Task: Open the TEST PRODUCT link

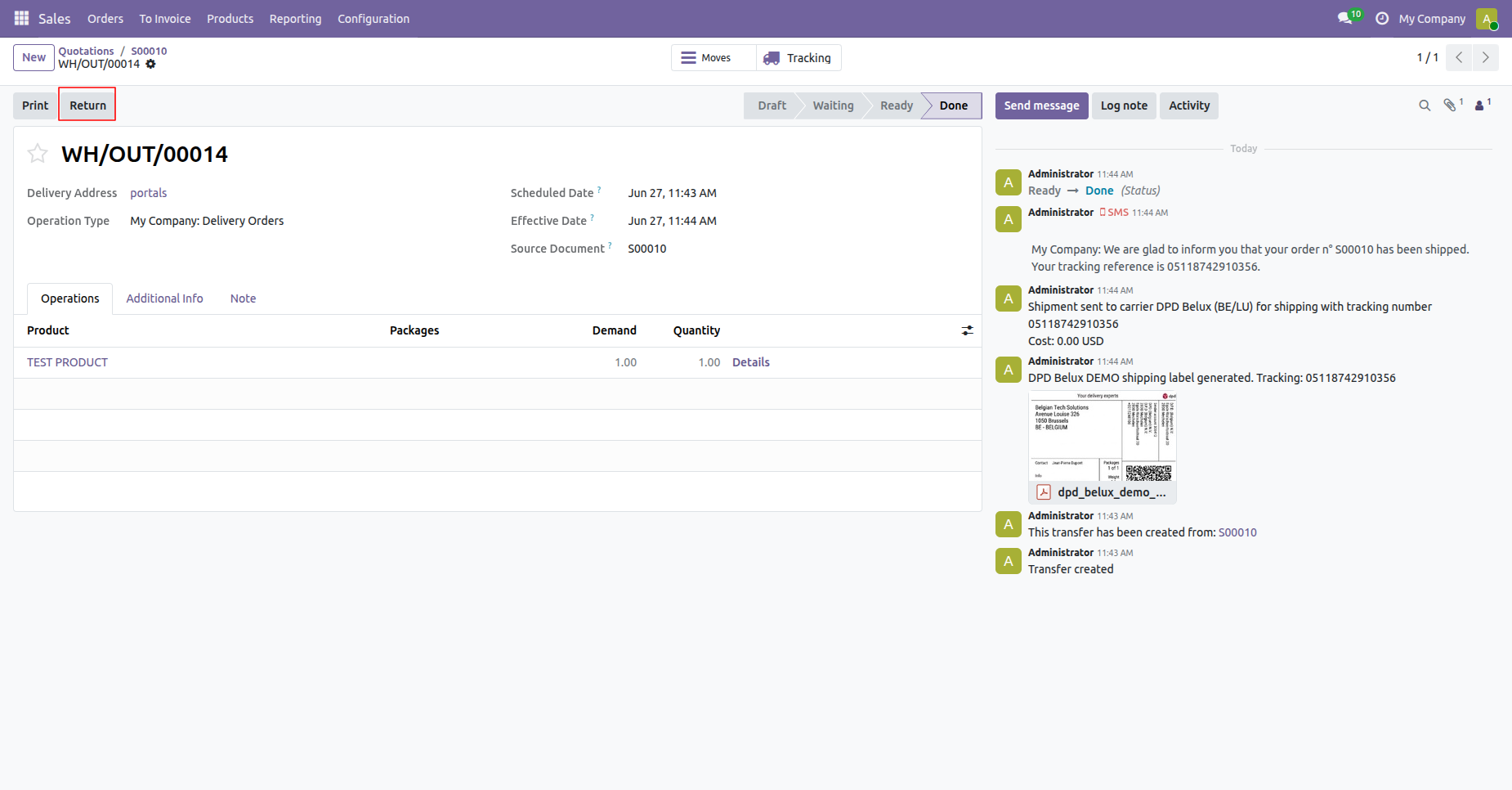Action: 67,362
